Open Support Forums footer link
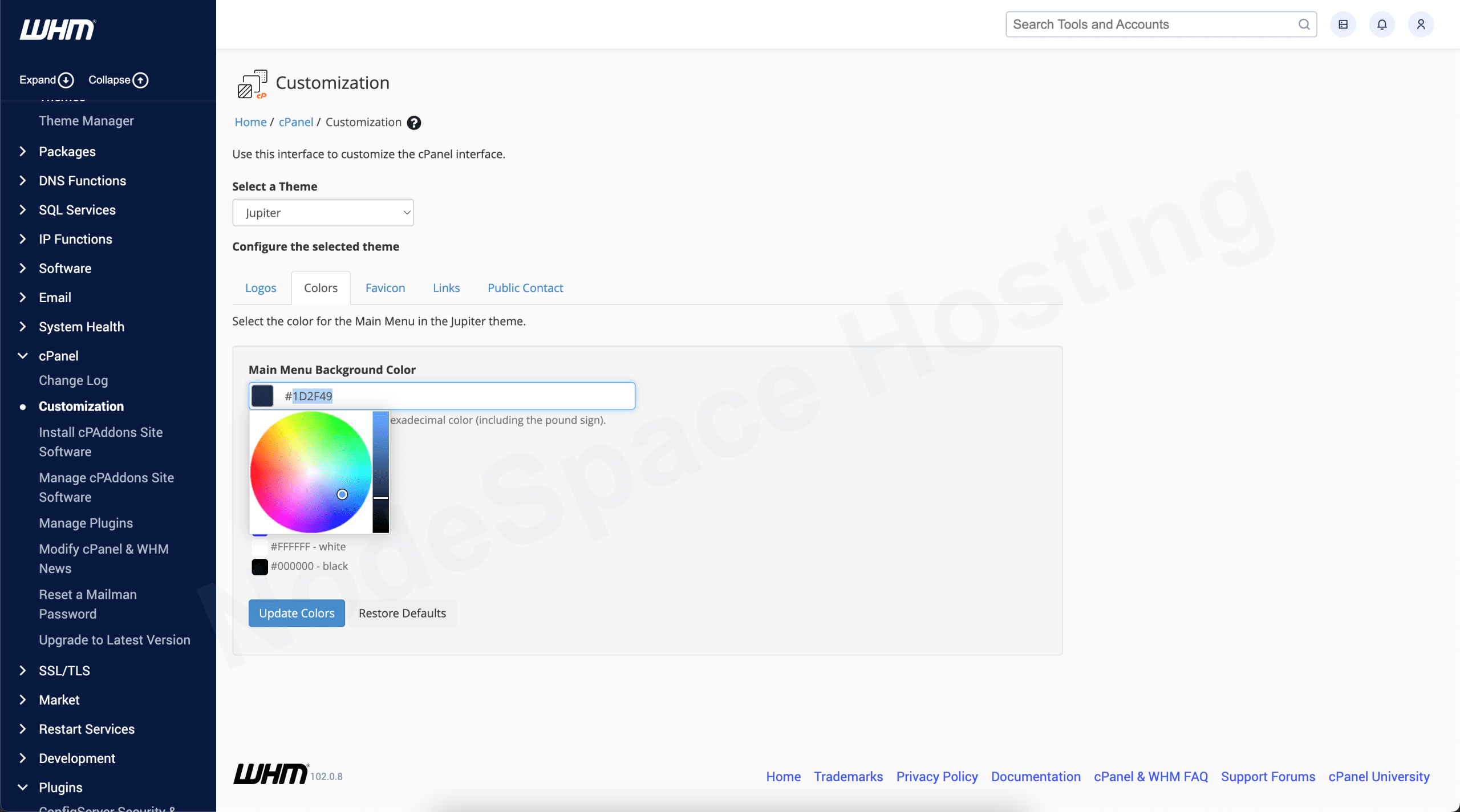This screenshot has width=1460, height=812. 1268,777
